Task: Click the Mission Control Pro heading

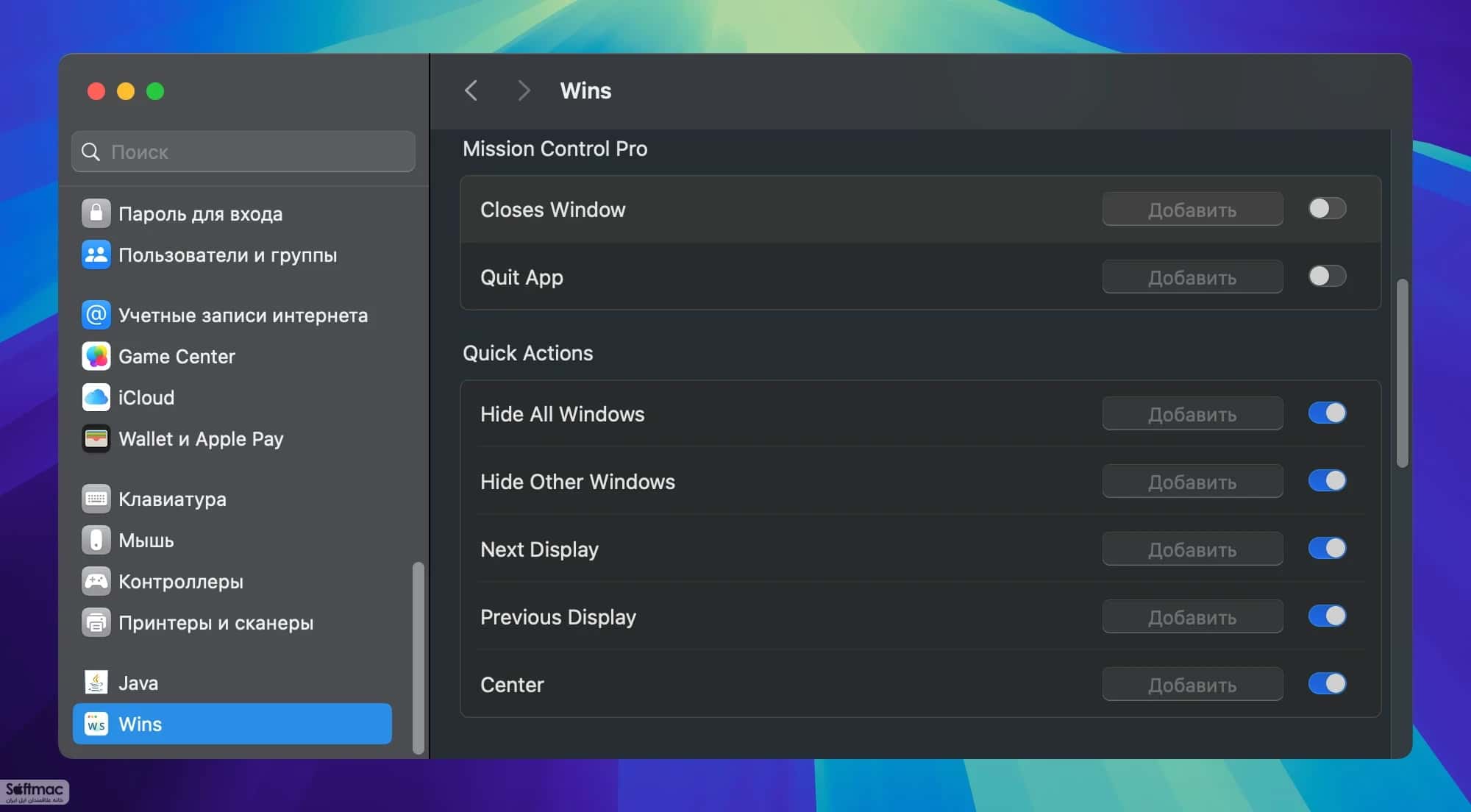Action: click(555, 149)
